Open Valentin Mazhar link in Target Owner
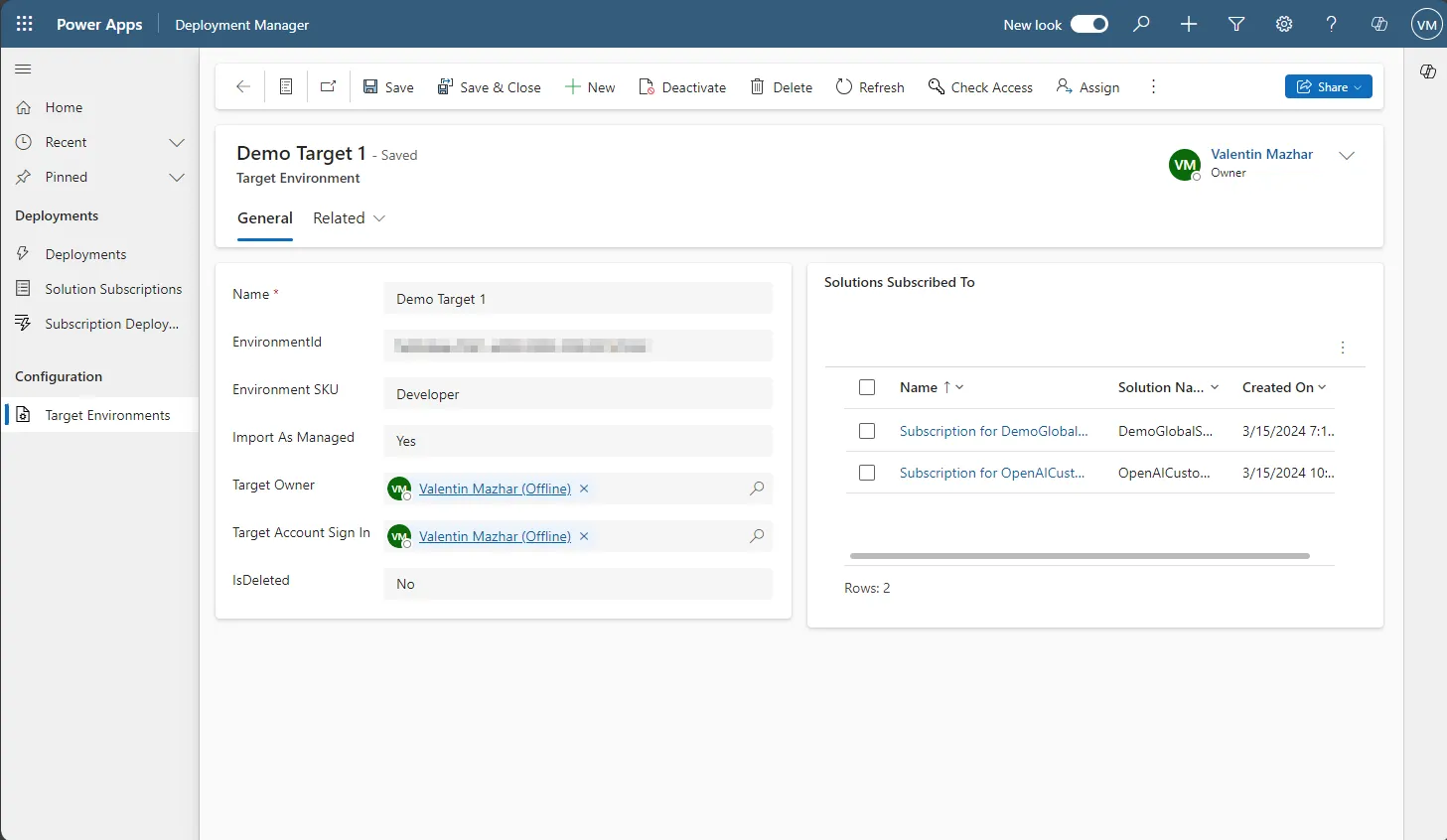Viewport: 1447px width, 840px height. (495, 489)
